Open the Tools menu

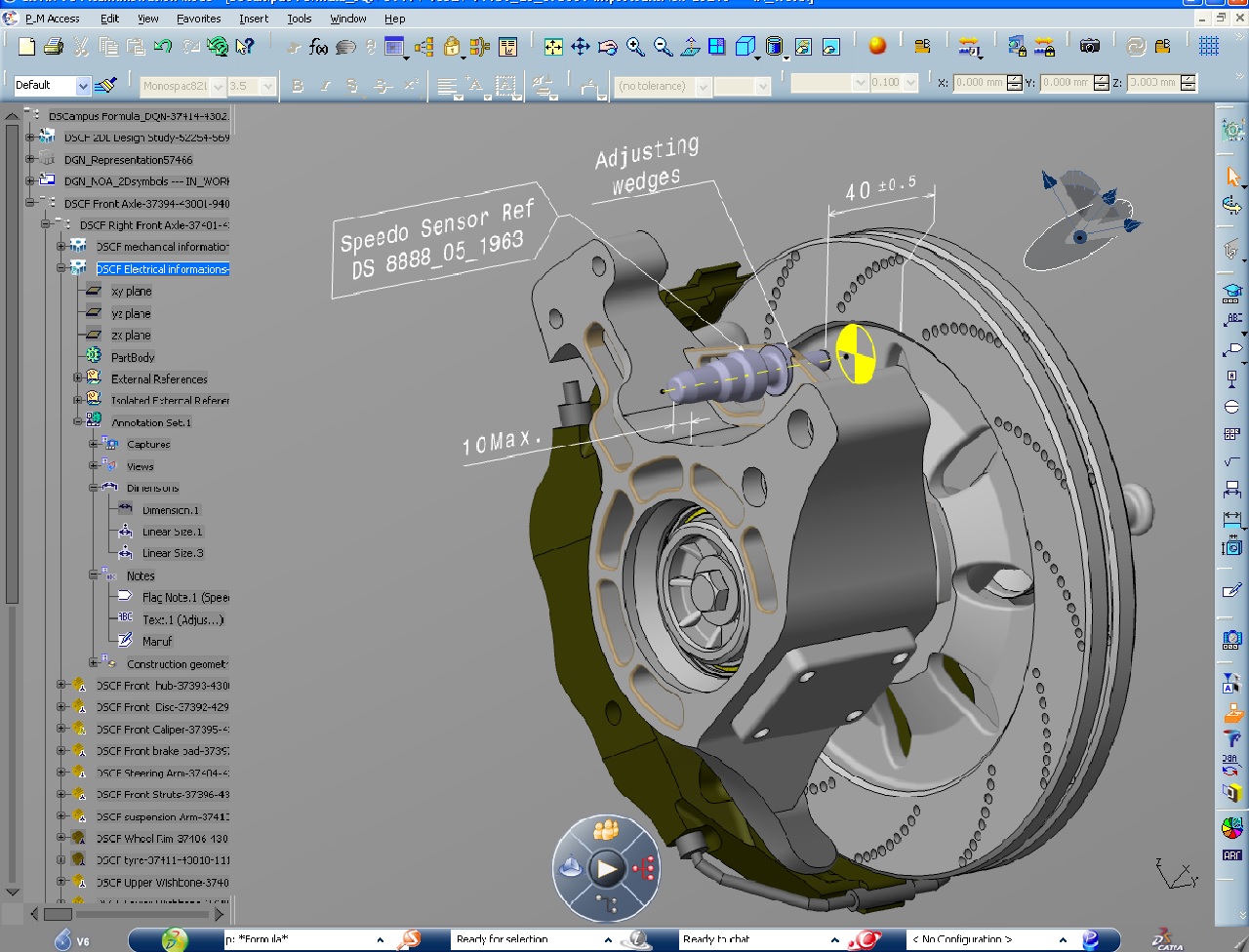[x=300, y=19]
